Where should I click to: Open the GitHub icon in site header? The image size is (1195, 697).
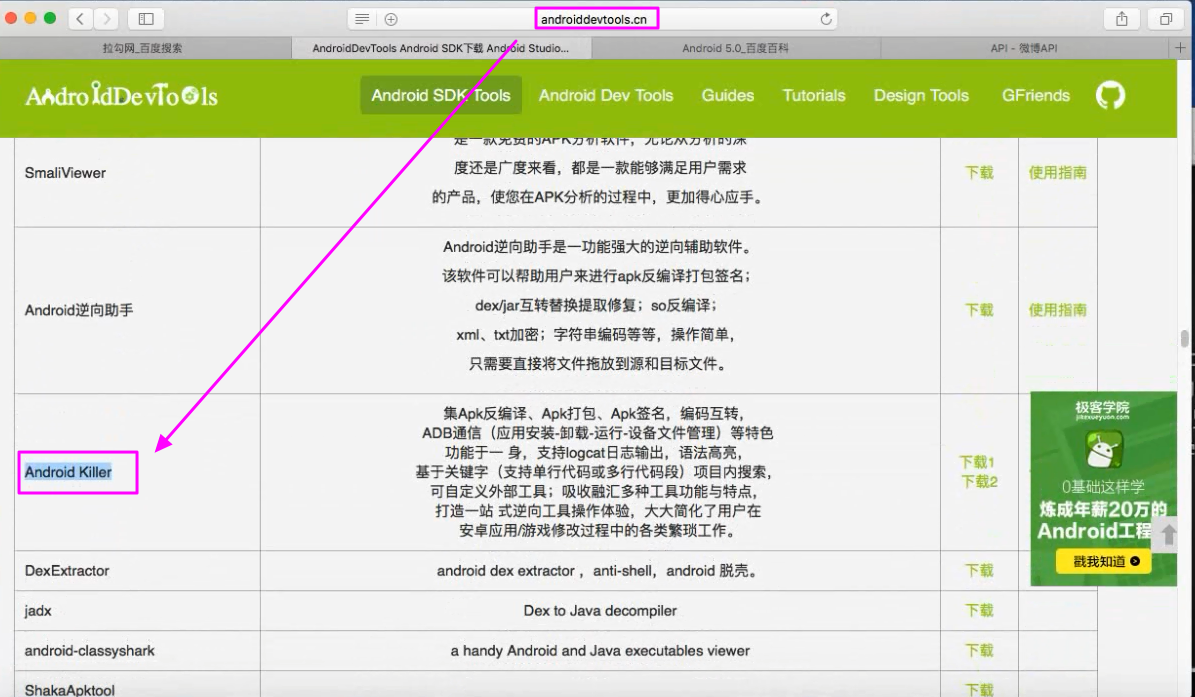1110,96
